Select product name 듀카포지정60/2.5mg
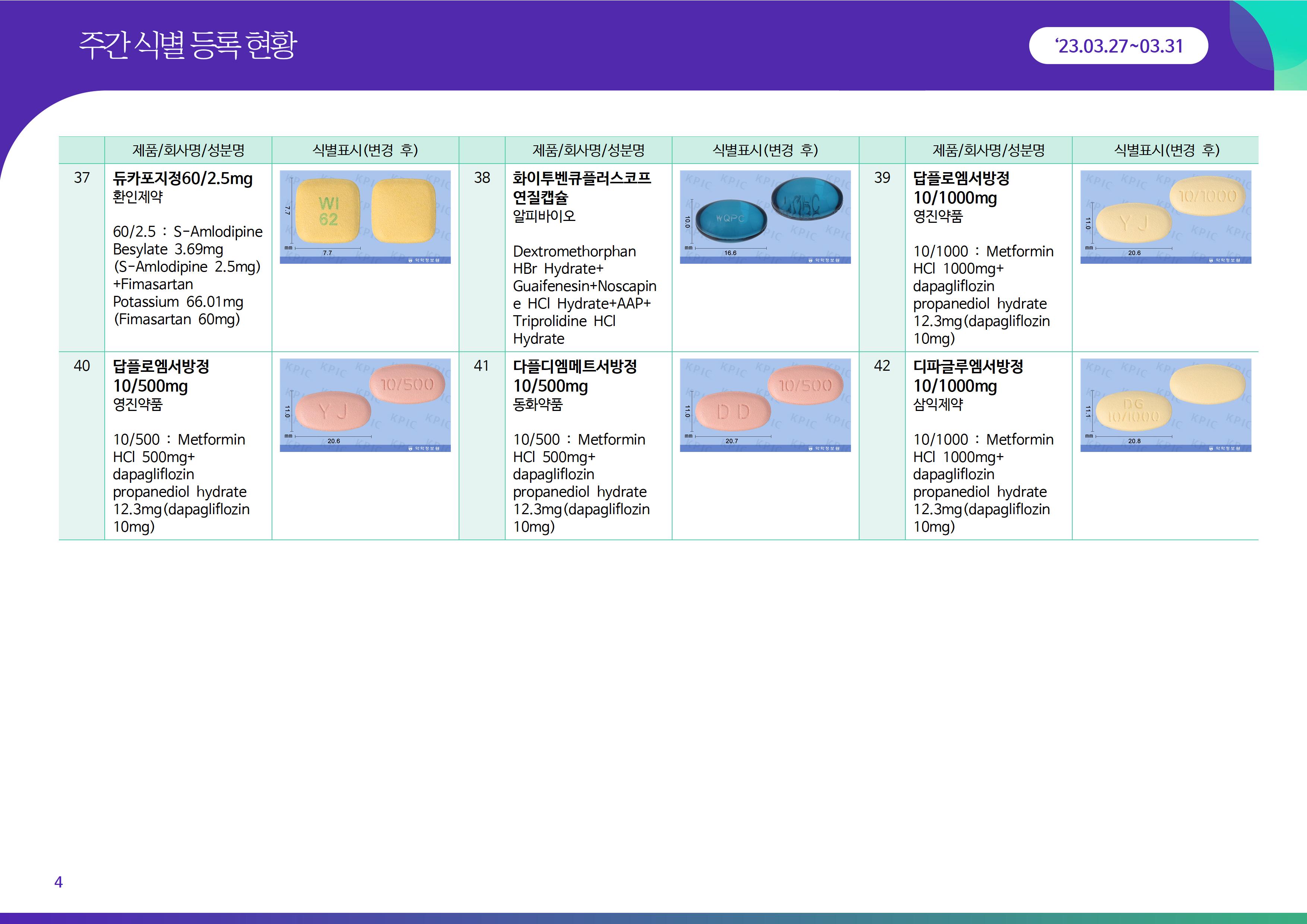 tap(182, 178)
